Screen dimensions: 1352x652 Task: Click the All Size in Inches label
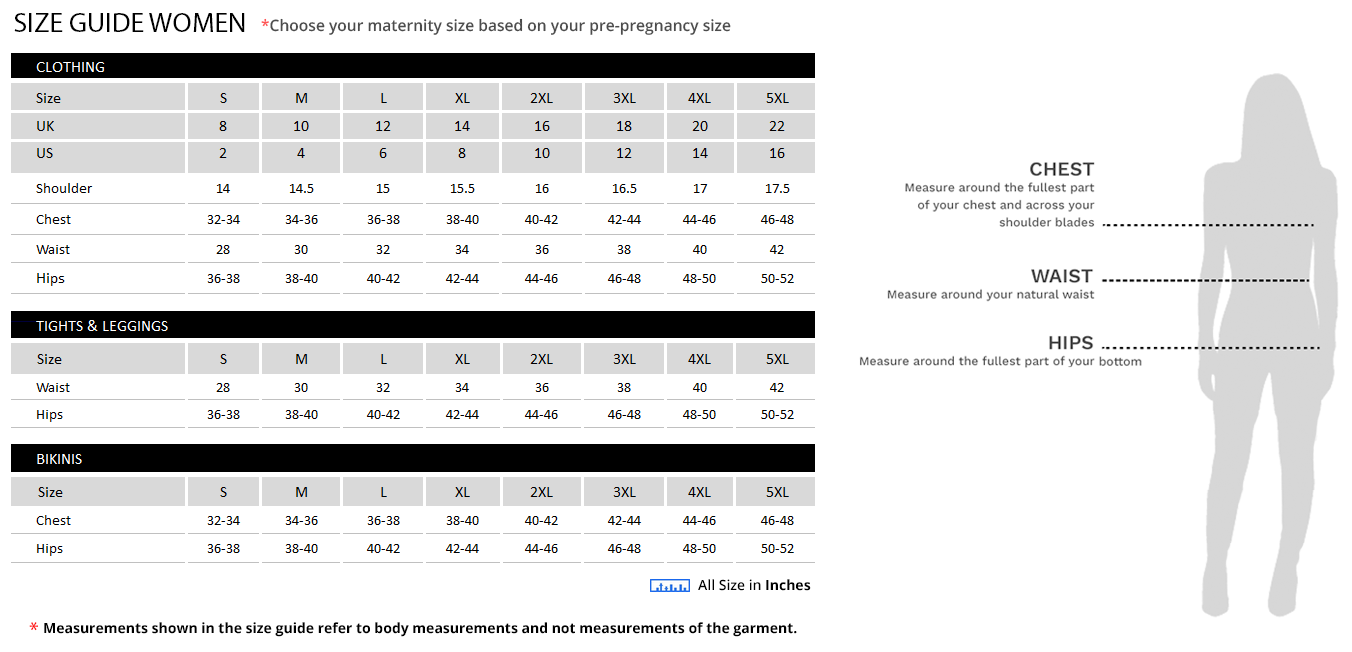click(754, 585)
